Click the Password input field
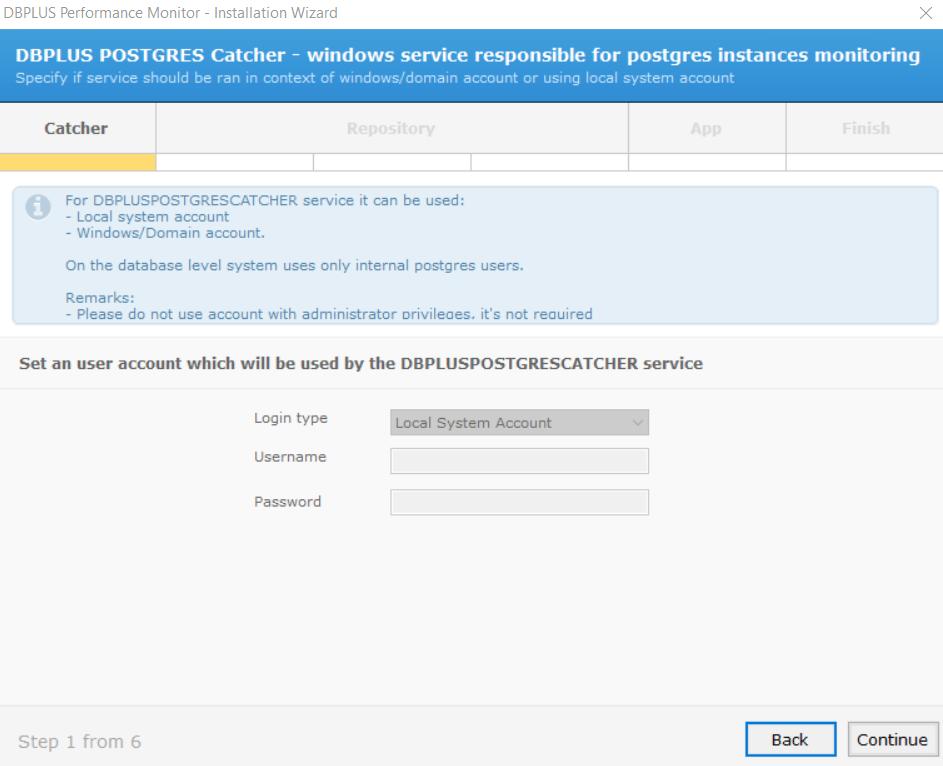This screenshot has height=766, width=943. coord(519,502)
